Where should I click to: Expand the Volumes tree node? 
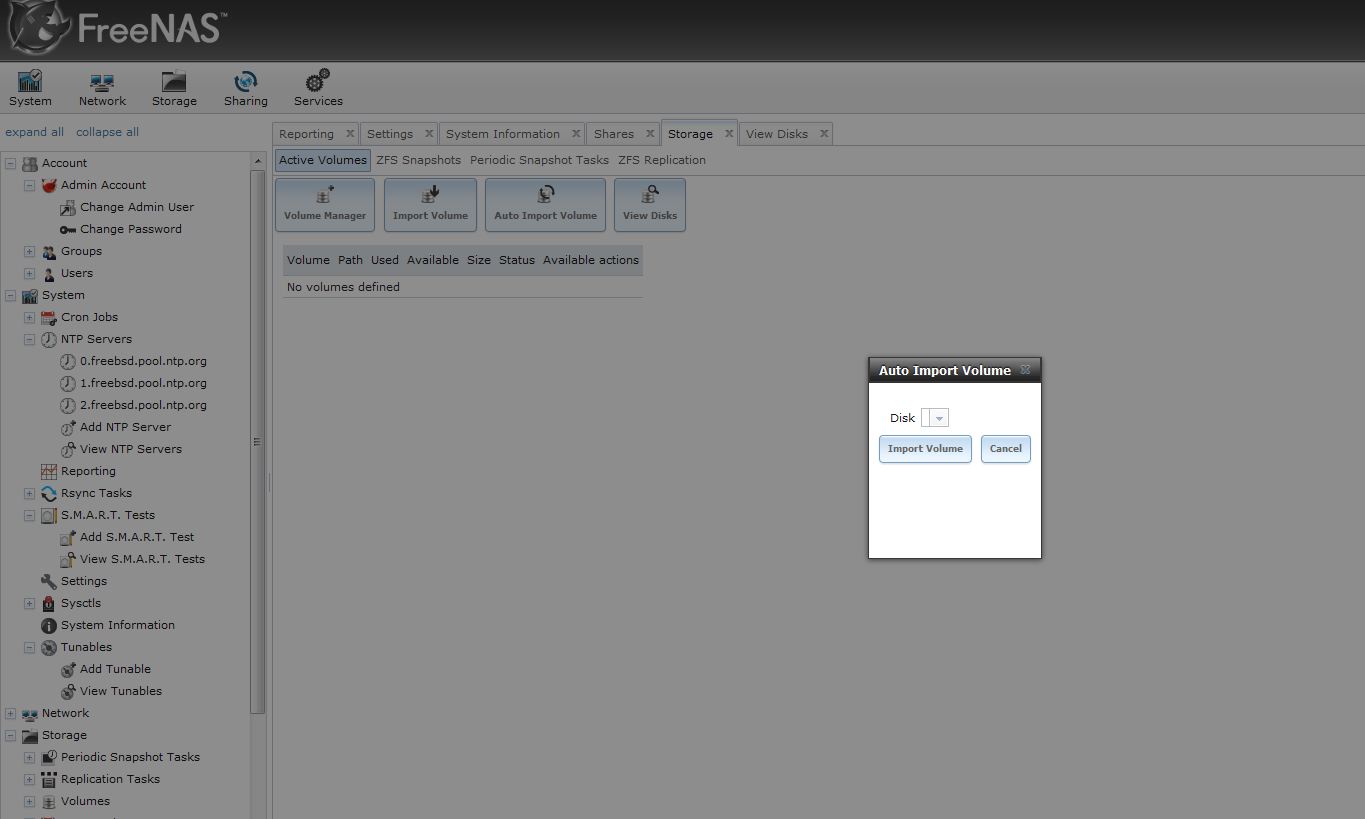29,801
